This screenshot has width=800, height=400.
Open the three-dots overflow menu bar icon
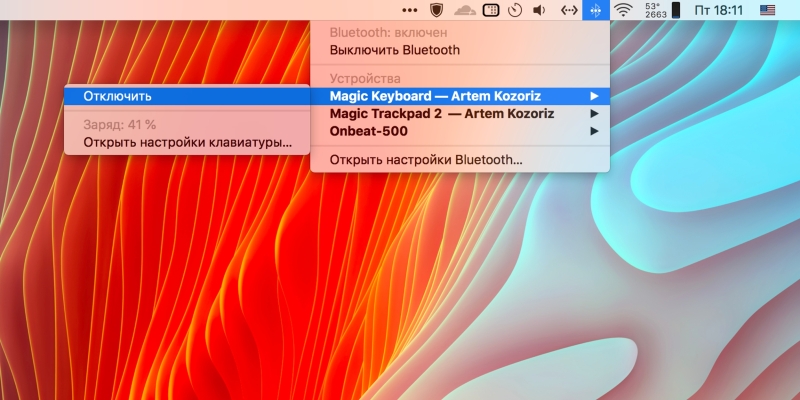410,10
